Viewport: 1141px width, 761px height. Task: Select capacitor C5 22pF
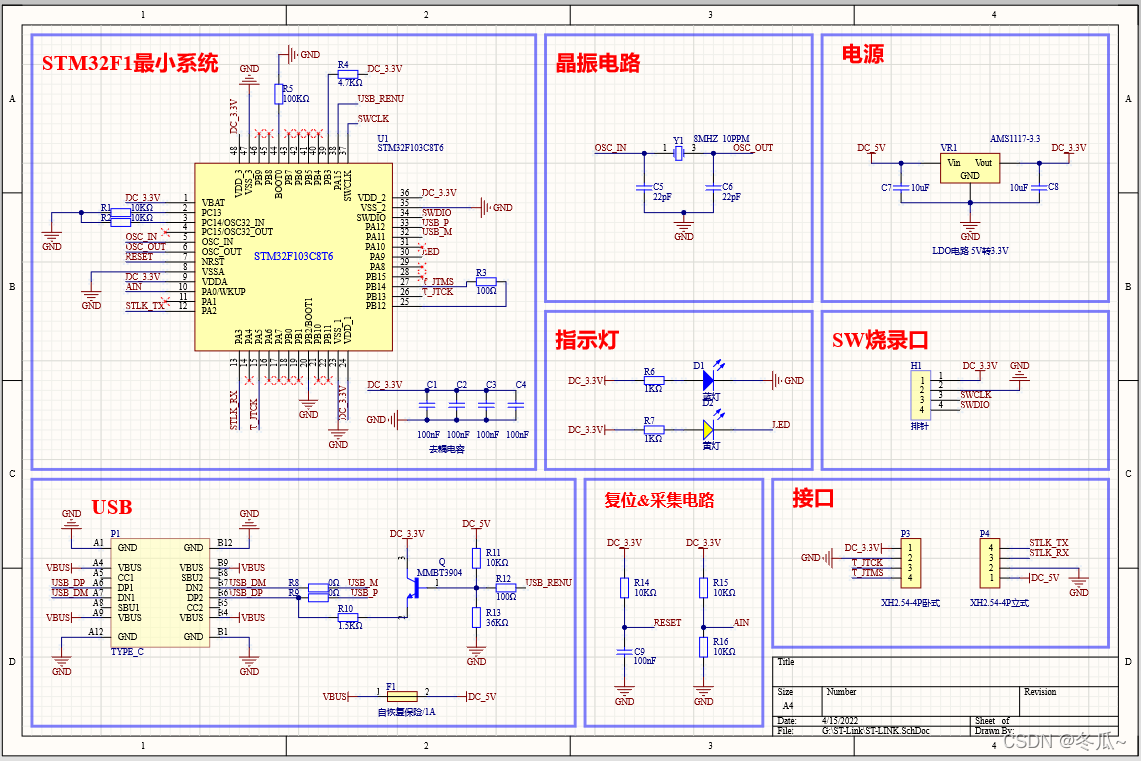click(643, 188)
